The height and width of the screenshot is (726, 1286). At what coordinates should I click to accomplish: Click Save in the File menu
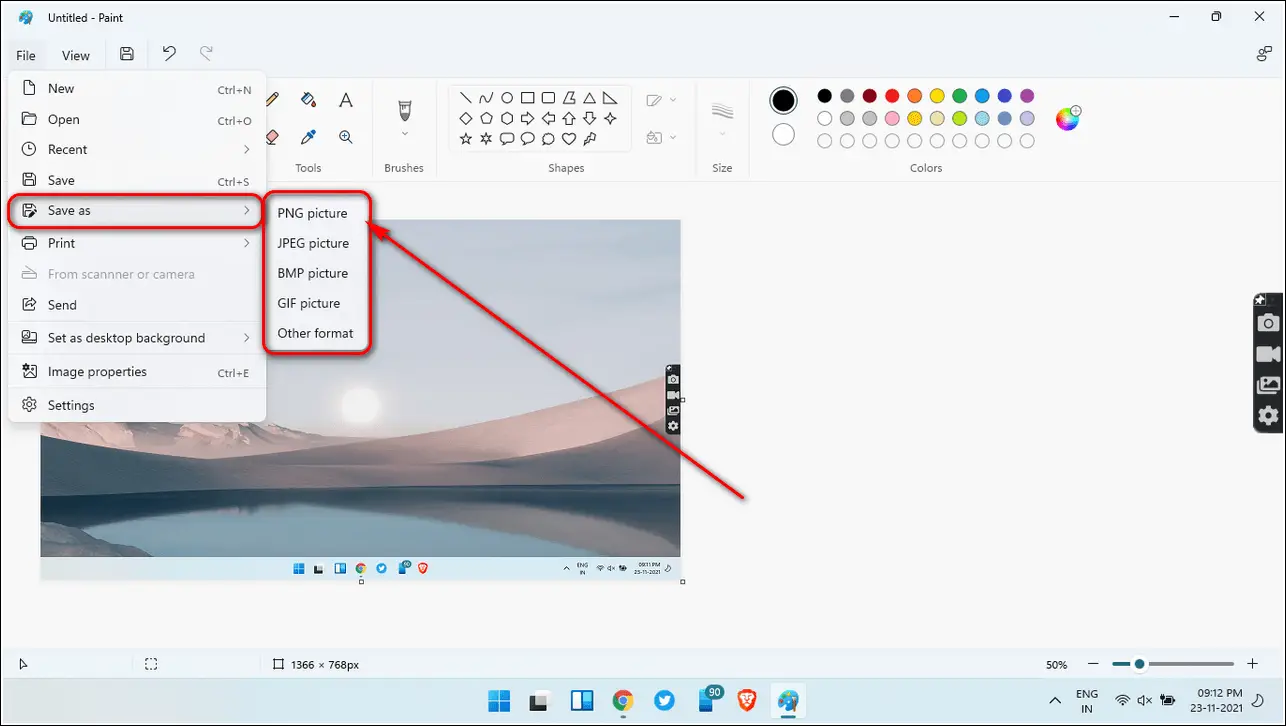click(137, 181)
